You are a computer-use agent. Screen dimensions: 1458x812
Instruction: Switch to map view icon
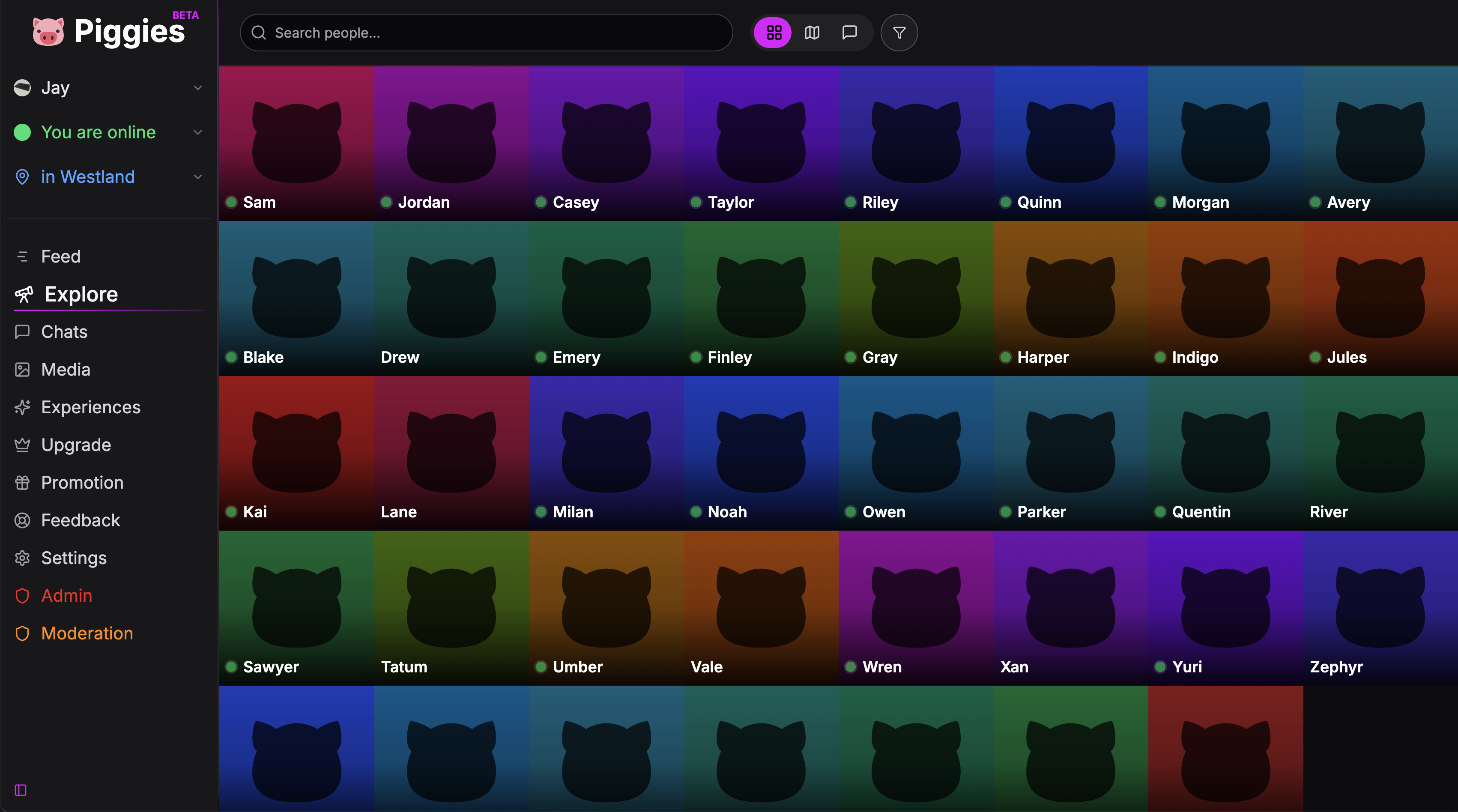coord(812,33)
